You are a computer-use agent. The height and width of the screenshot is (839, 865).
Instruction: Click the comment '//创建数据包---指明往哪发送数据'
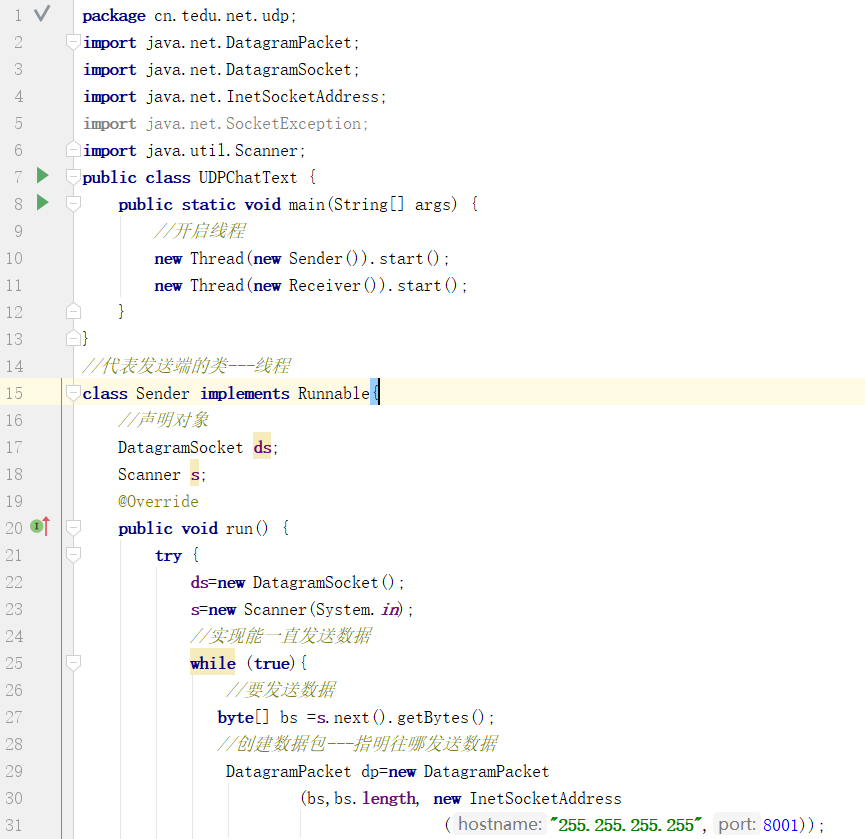[x=357, y=744]
